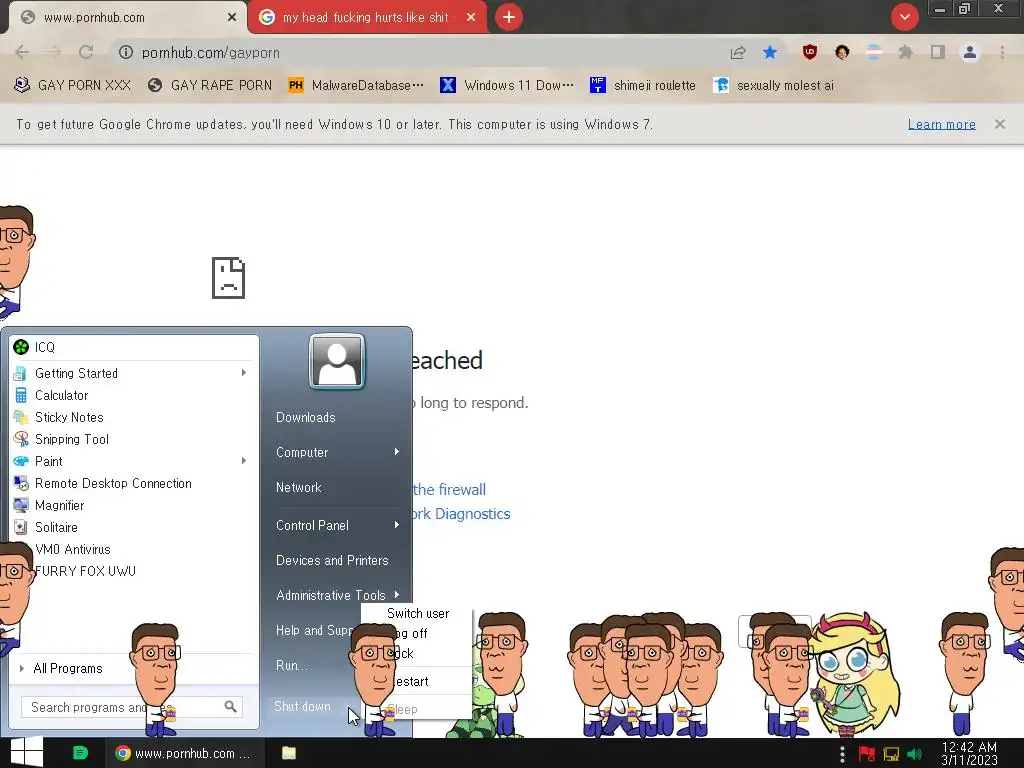Launch Magnifier from Start menu
Viewport: 1024px width, 768px height.
point(134,505)
